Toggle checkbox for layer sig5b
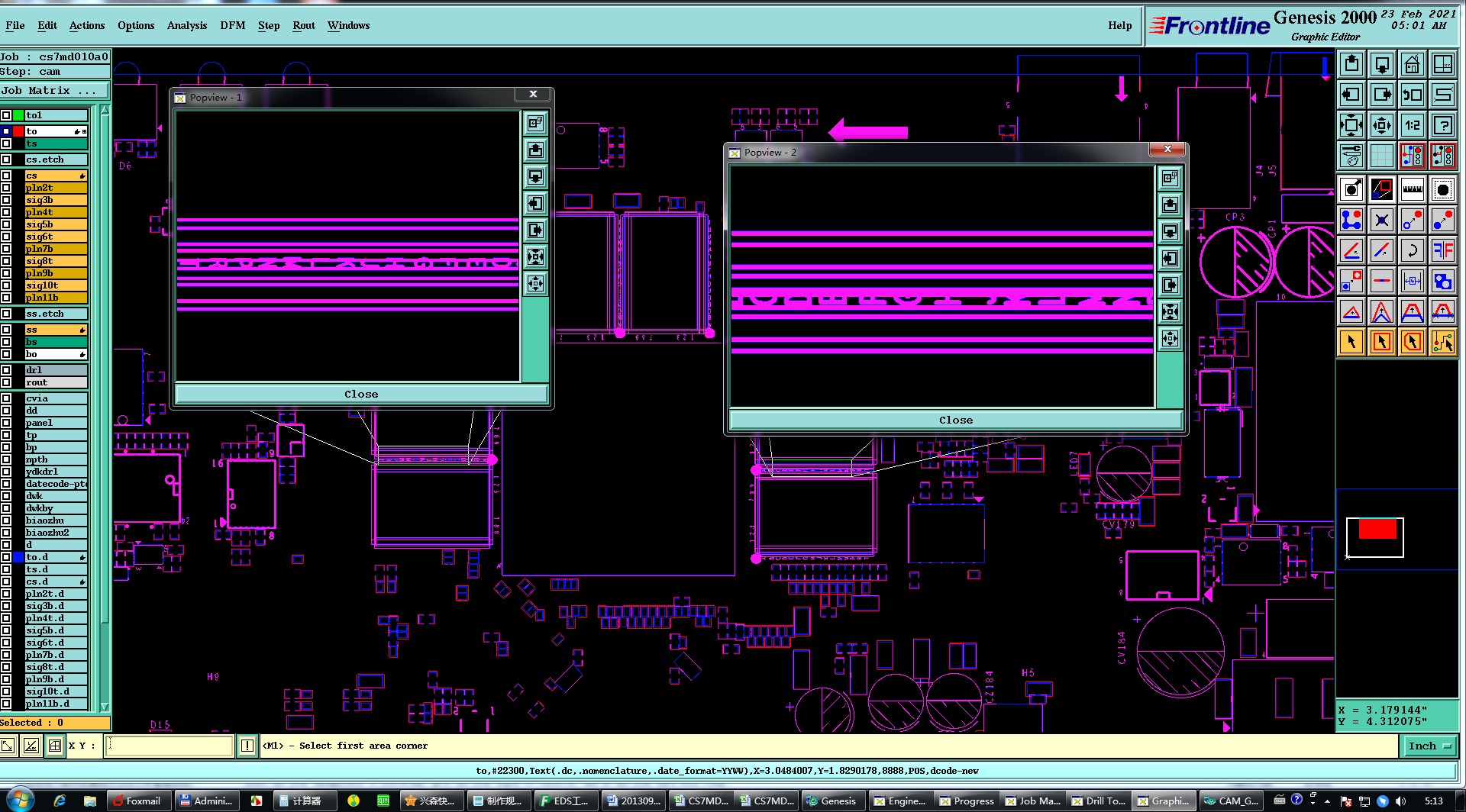 [6, 224]
